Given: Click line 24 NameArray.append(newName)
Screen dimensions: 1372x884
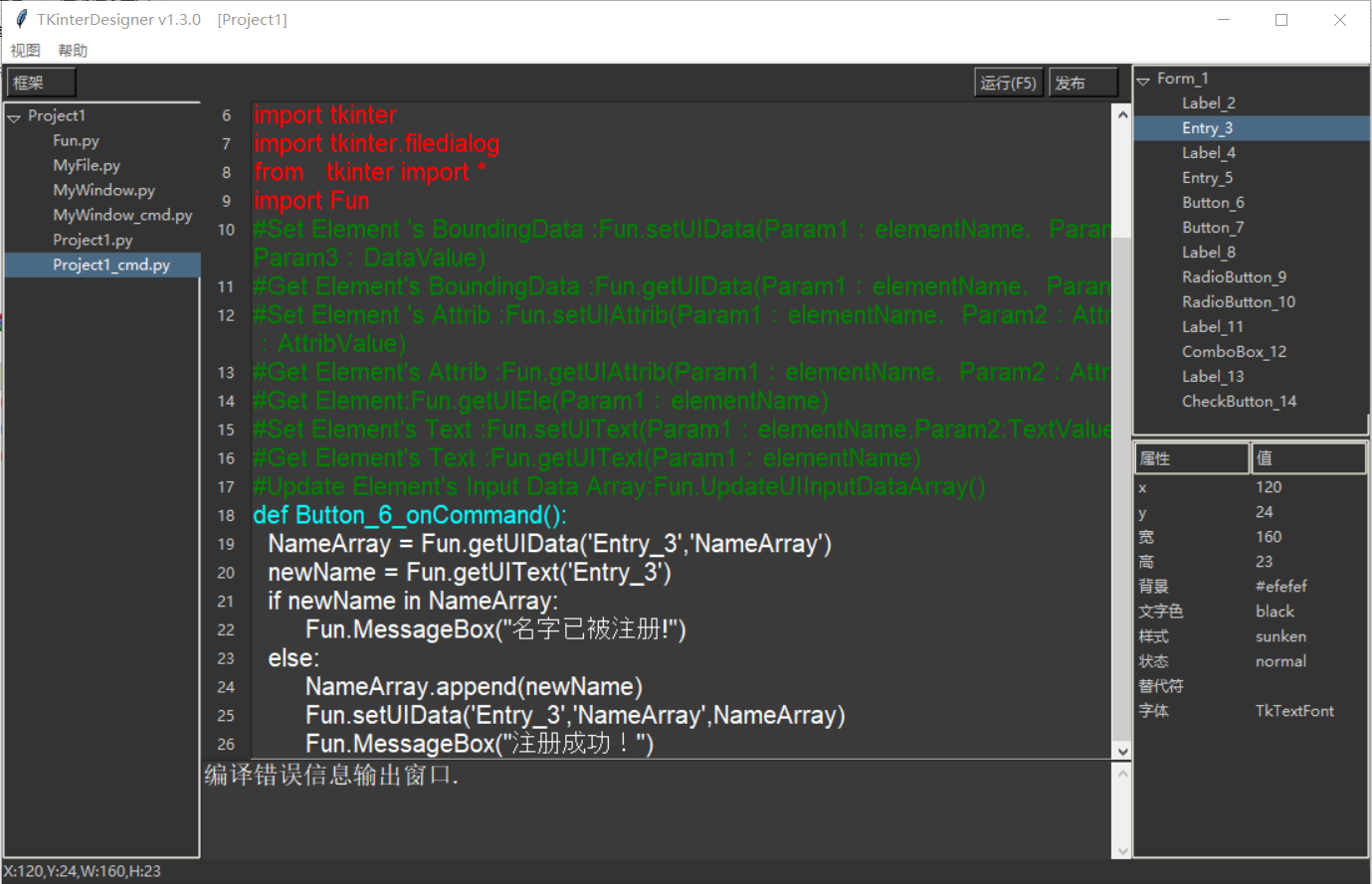Looking at the screenshot, I should [x=474, y=687].
